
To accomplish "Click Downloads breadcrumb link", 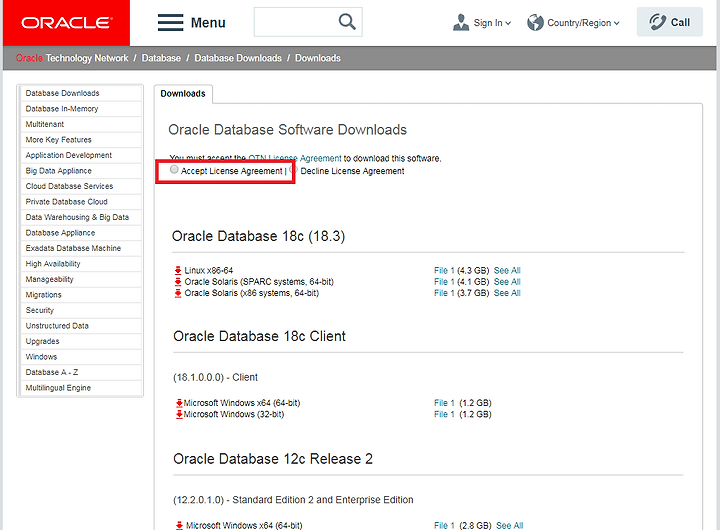I will [318, 58].
